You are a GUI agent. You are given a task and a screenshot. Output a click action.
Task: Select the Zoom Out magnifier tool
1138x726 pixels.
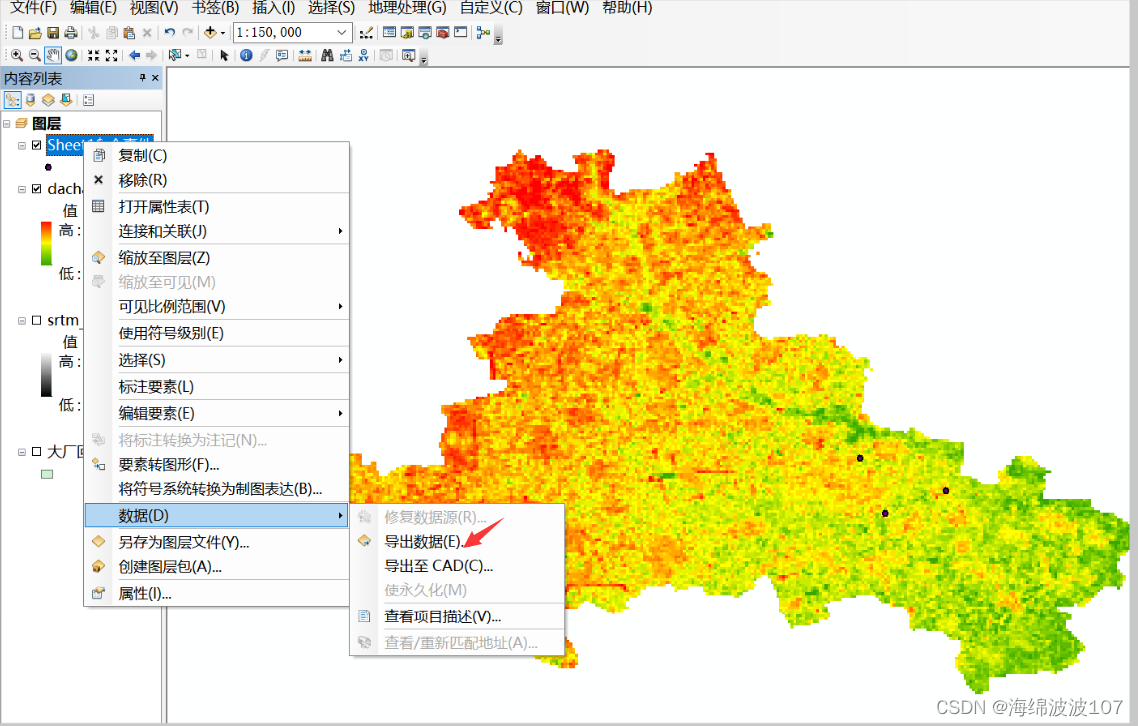[35, 55]
